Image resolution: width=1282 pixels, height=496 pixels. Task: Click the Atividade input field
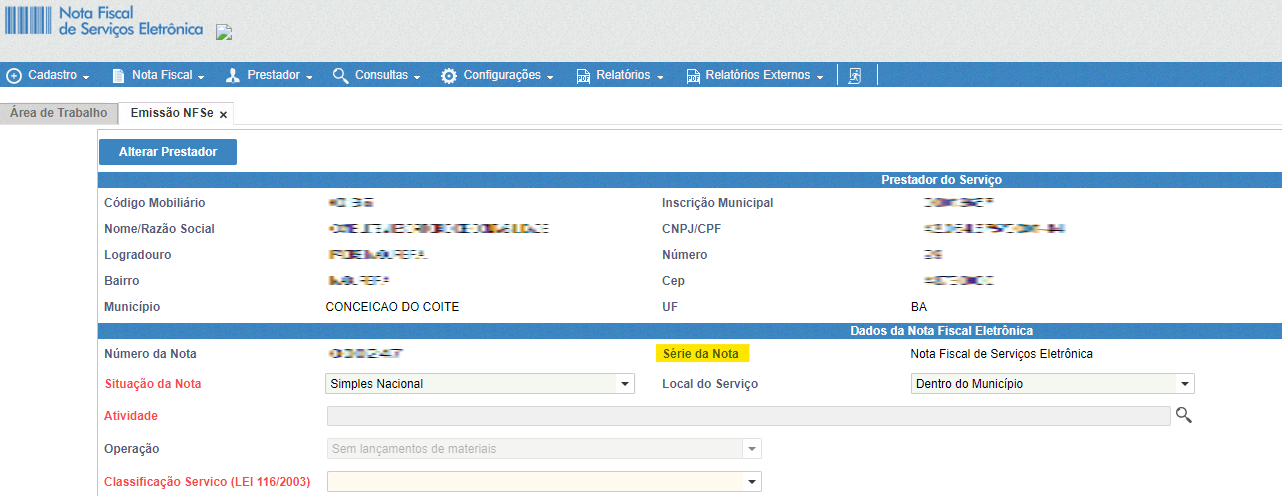(748, 416)
